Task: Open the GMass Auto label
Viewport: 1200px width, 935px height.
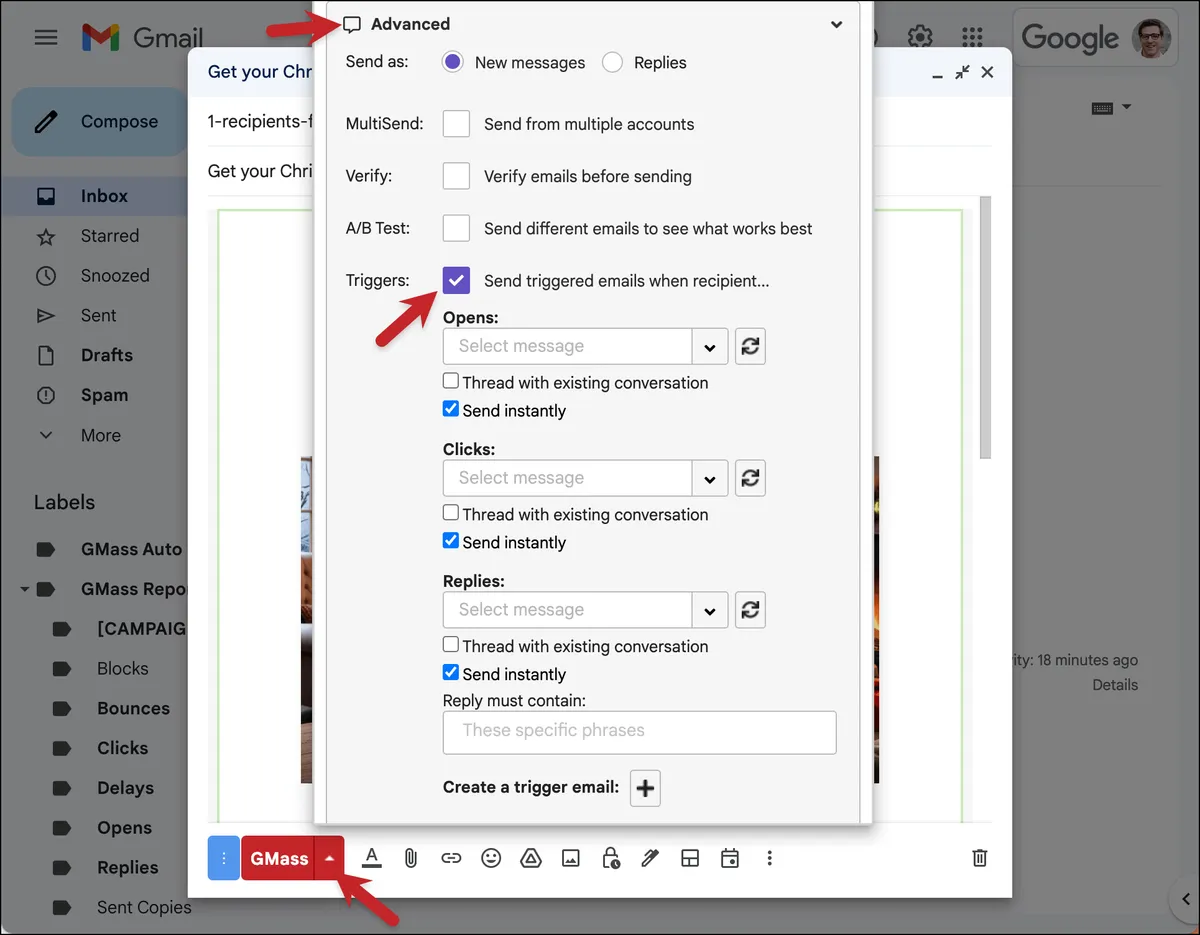Action: (131, 549)
